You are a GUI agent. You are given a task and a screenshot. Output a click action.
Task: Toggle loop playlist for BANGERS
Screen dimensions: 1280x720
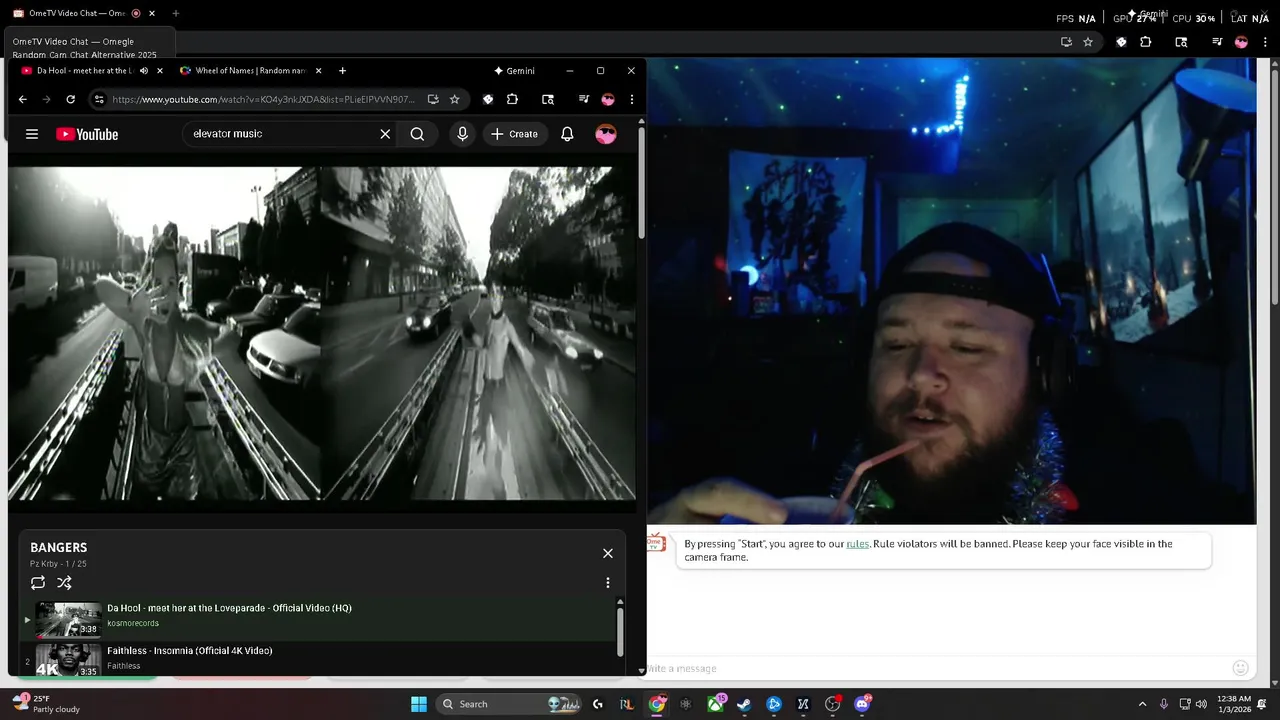click(38, 583)
